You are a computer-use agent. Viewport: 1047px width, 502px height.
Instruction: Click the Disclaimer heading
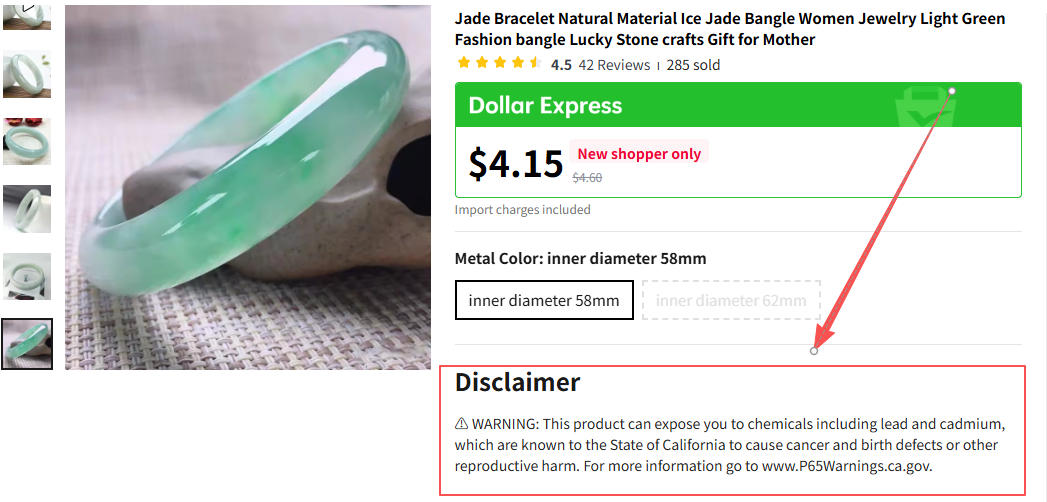[x=517, y=382]
